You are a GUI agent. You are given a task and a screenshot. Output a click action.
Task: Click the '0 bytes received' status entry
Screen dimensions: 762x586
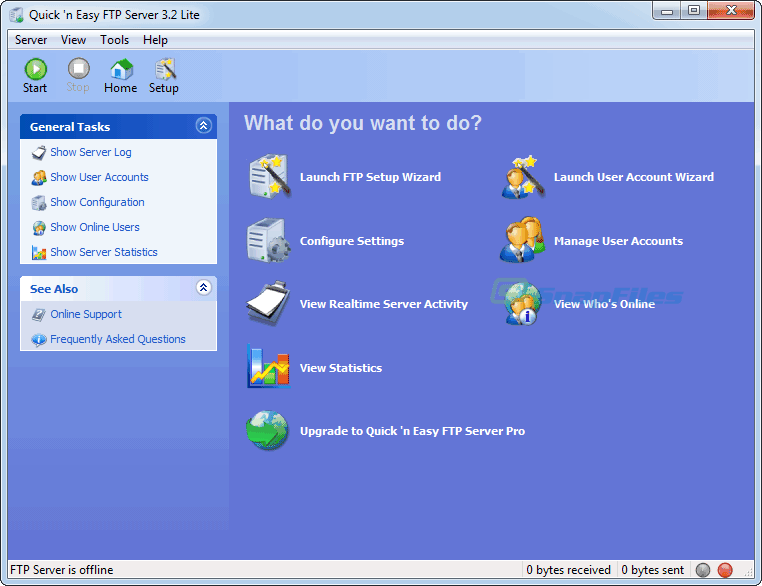coord(569,570)
